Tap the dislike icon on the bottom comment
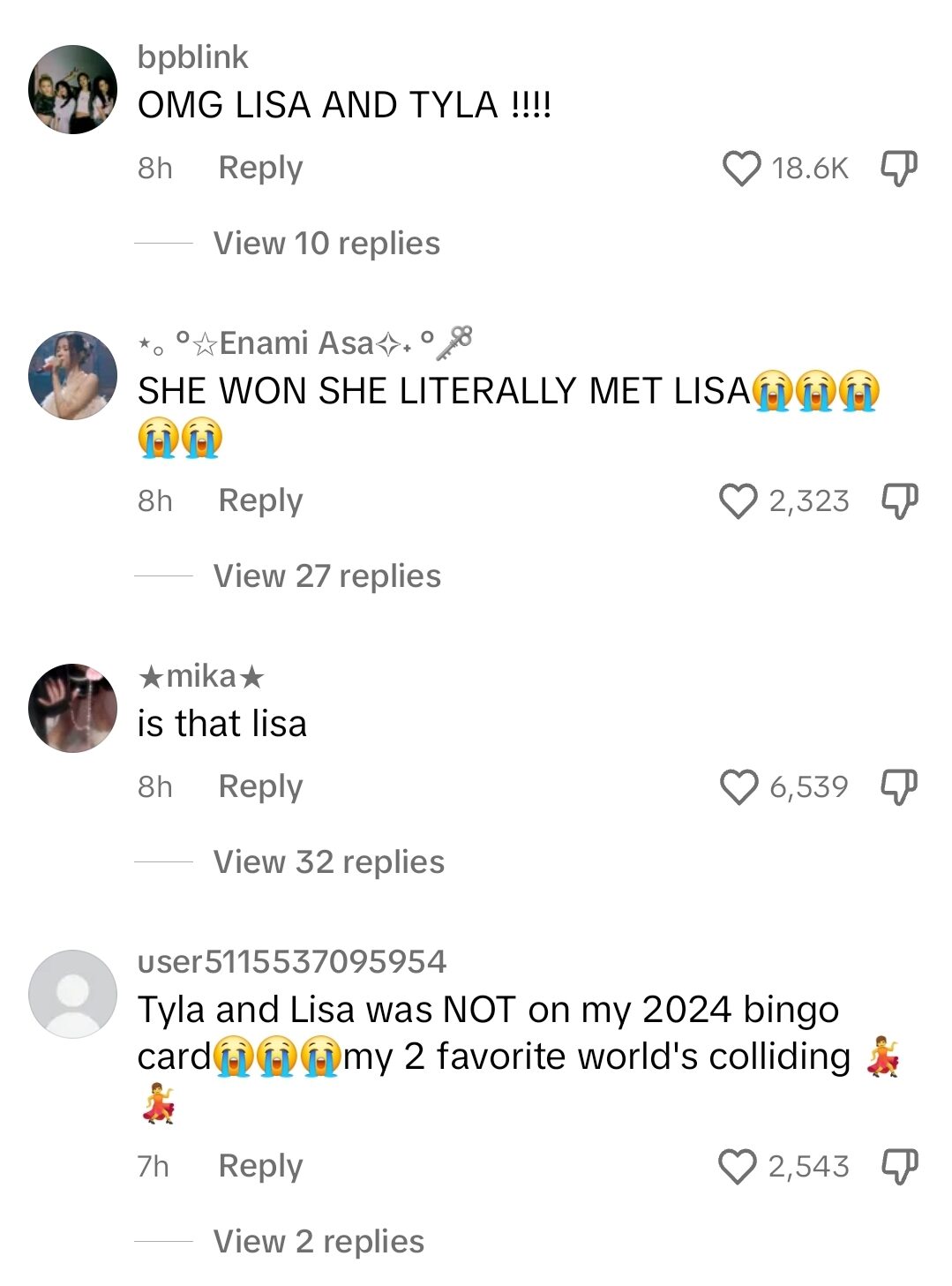This screenshot has height=1286, width=952. tap(898, 1165)
